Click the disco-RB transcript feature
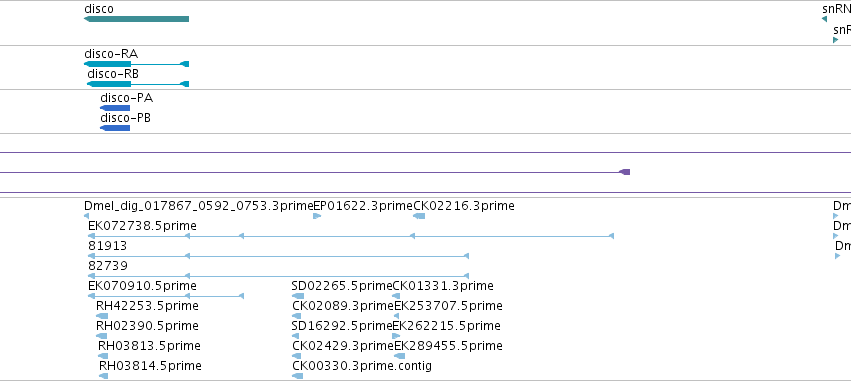The height and width of the screenshot is (381, 851). [138, 84]
